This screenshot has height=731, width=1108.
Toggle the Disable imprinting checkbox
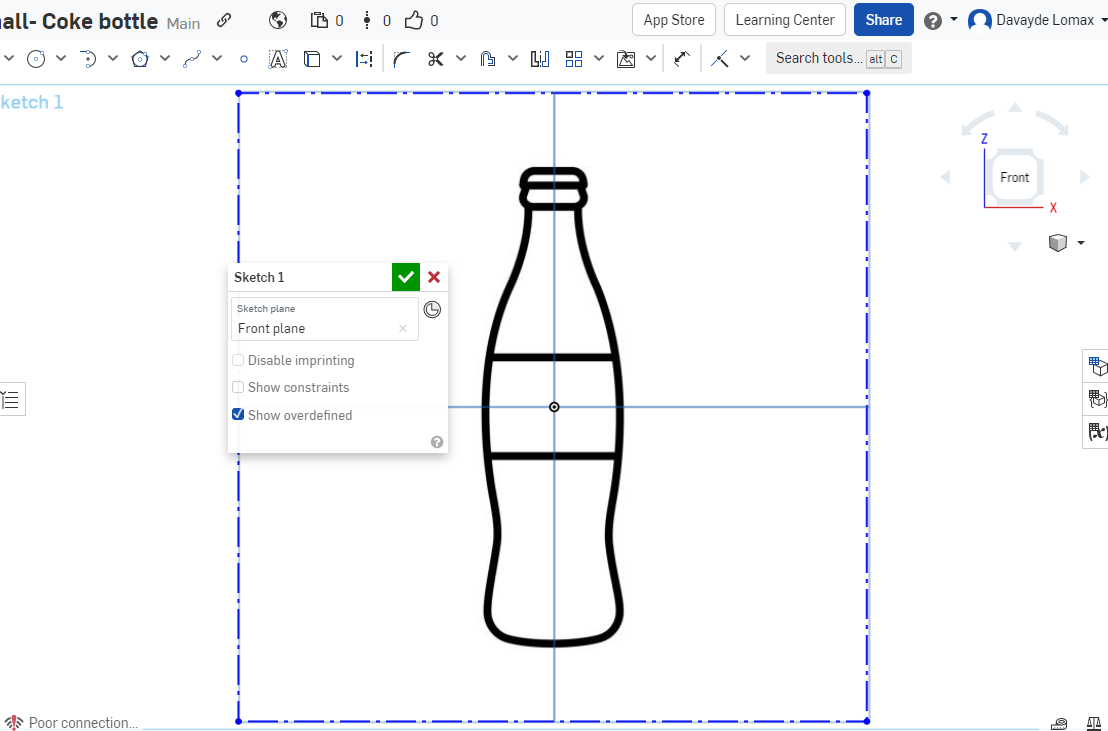(x=238, y=360)
